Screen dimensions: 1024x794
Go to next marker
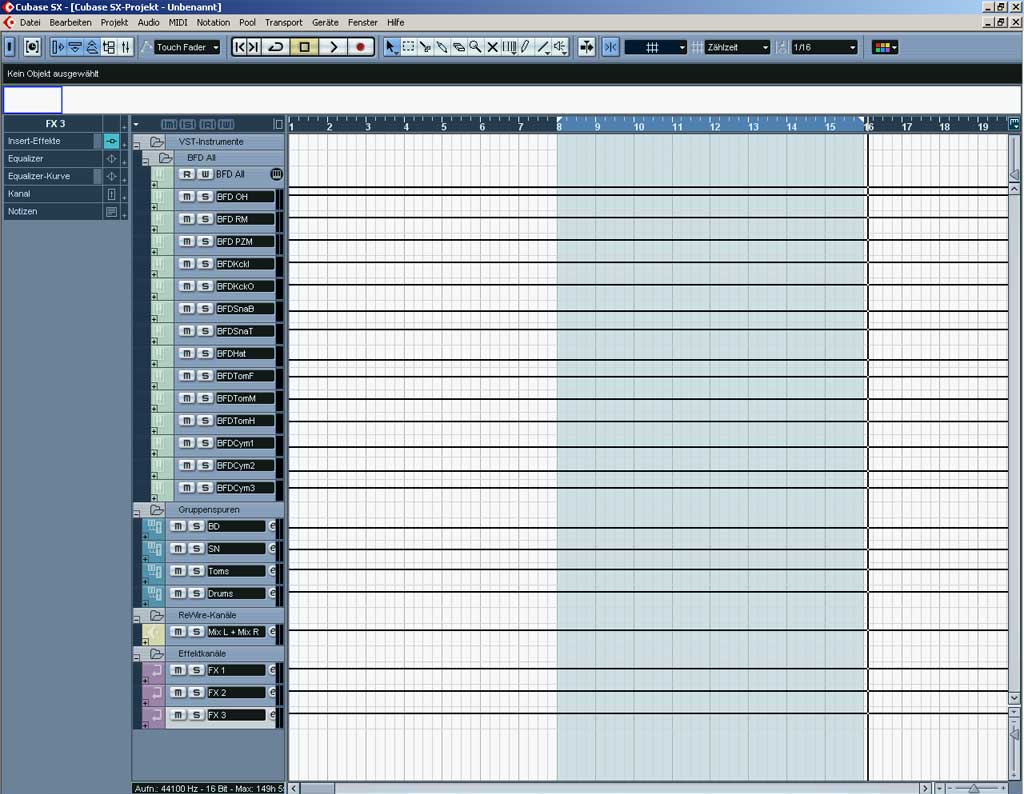coord(254,47)
